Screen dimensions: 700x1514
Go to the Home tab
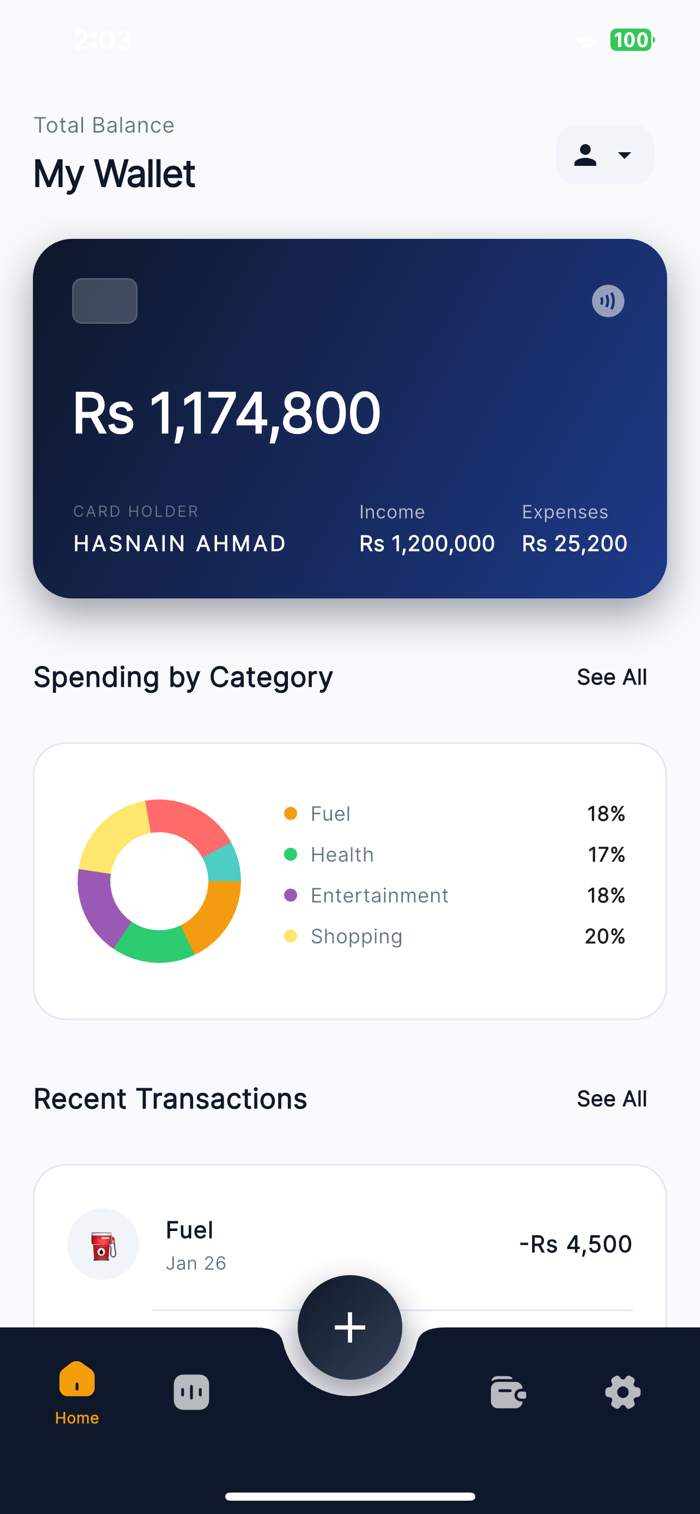pos(77,1391)
